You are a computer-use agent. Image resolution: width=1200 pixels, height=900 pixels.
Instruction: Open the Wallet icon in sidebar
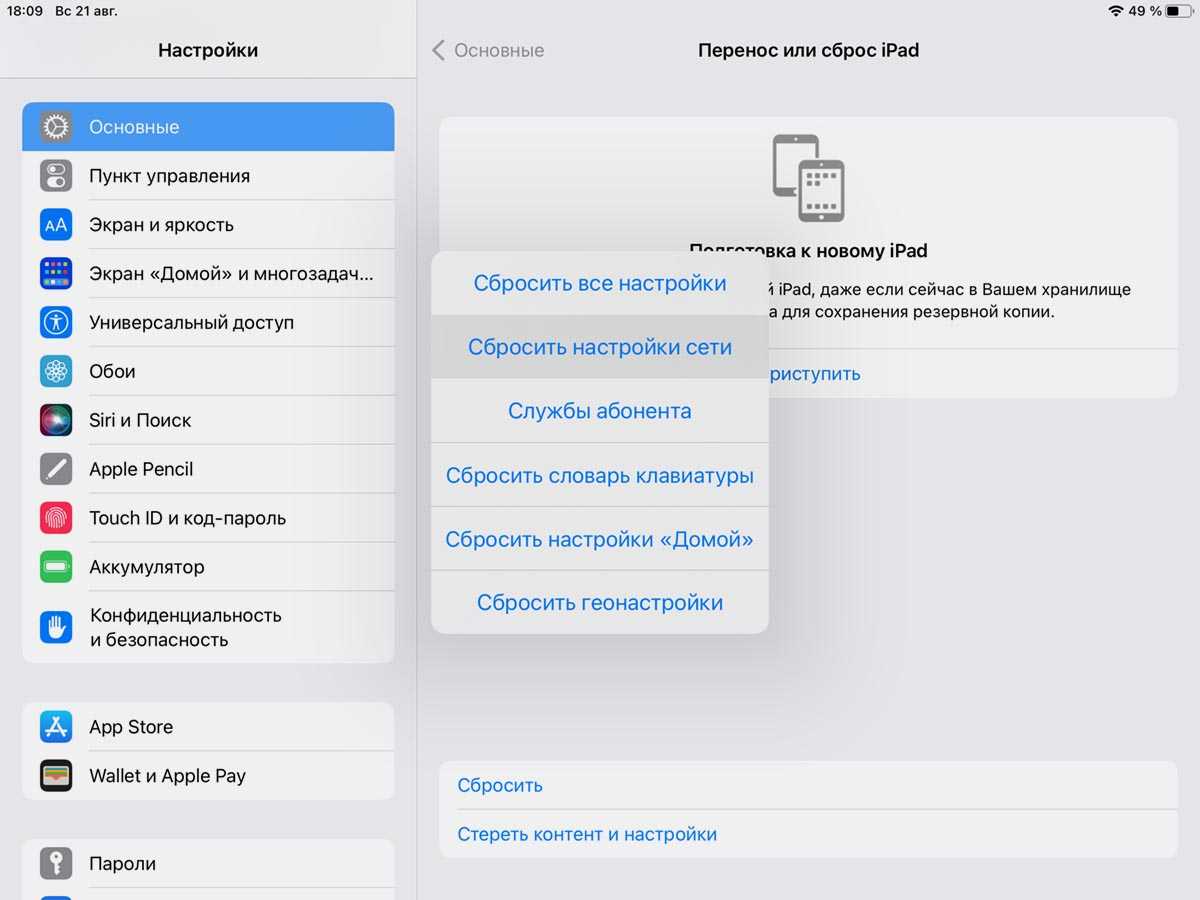(56, 776)
